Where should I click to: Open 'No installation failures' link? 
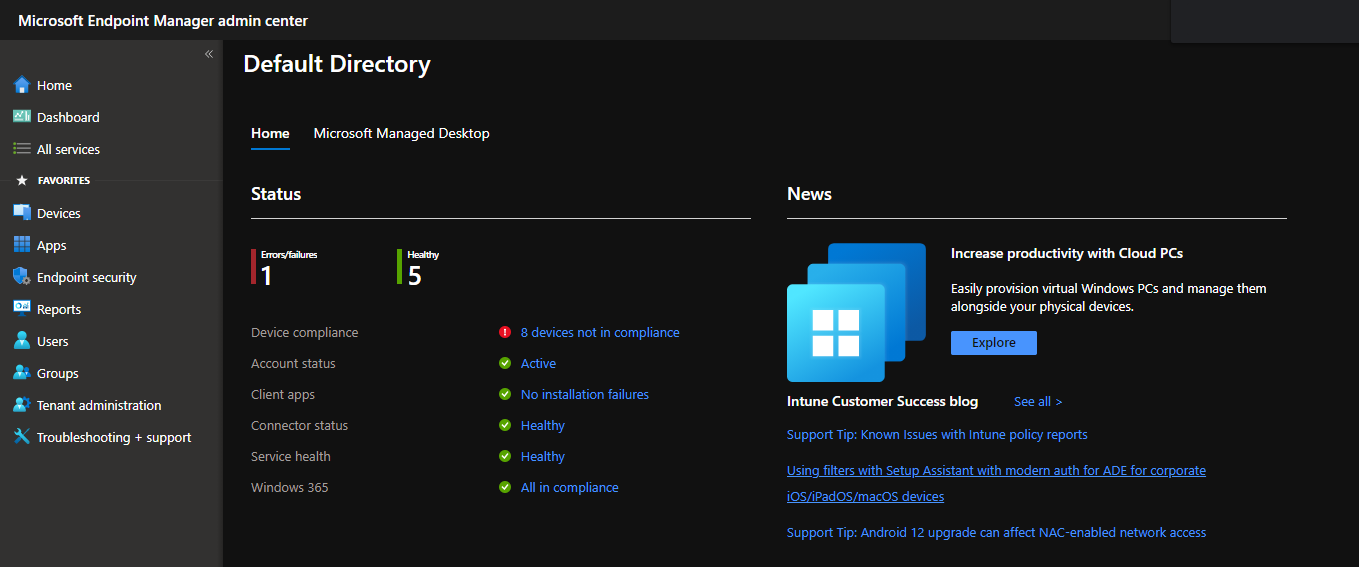585,394
